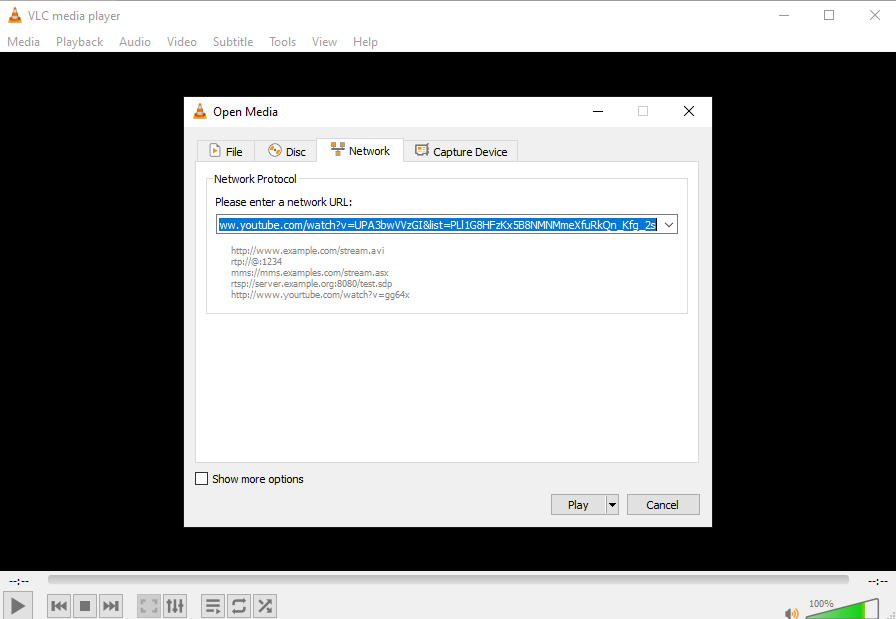Stop playback with the square stop icon
Viewport: 896px width, 619px height.
(x=85, y=606)
